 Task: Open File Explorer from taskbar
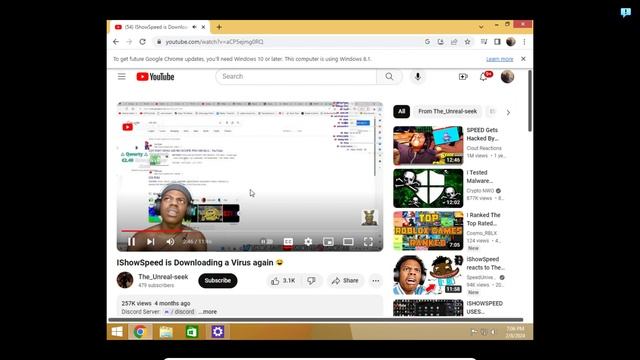tap(166, 332)
